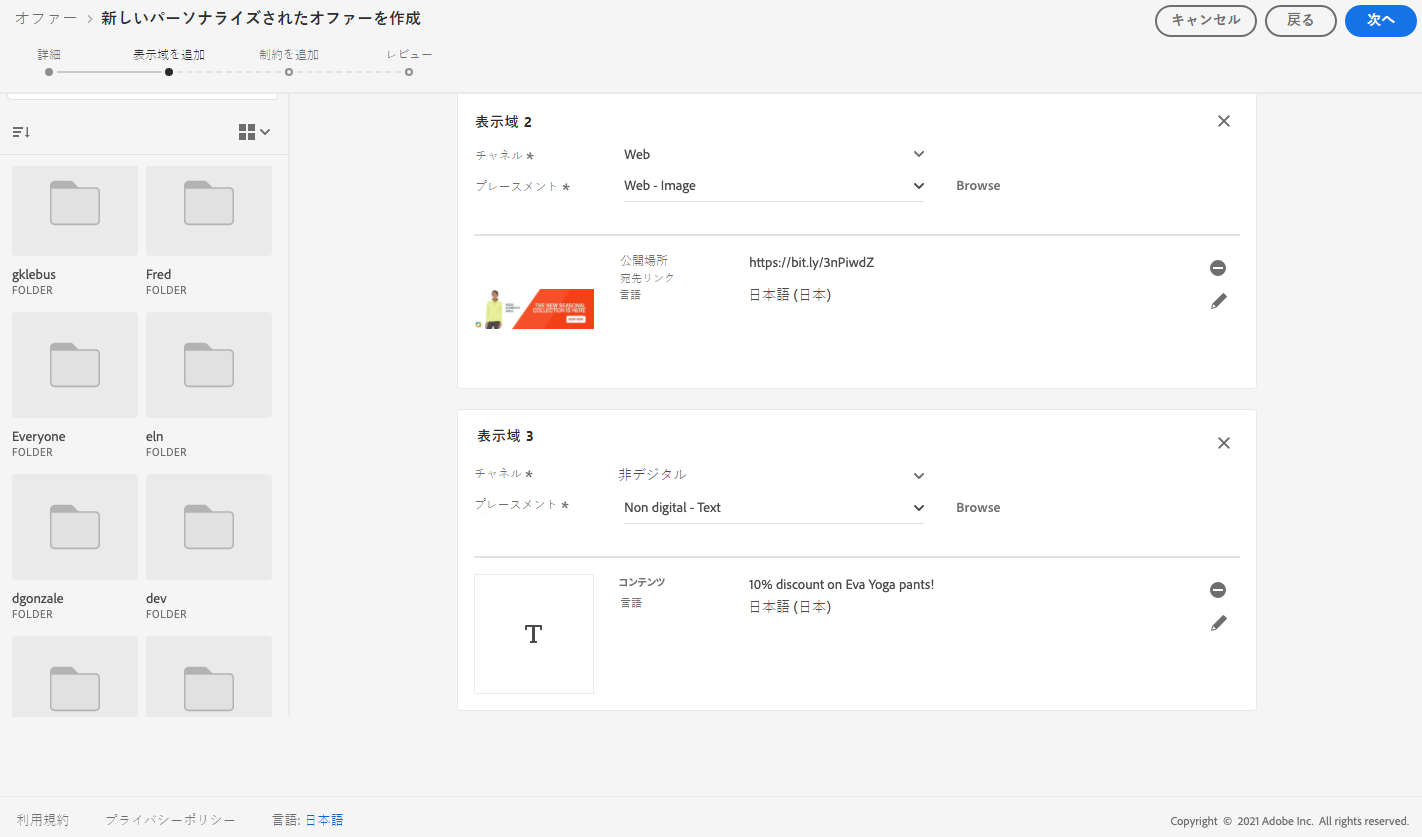1422x837 pixels.
Task: Edit the 10% discount text with pencil icon
Action: coord(1218,623)
